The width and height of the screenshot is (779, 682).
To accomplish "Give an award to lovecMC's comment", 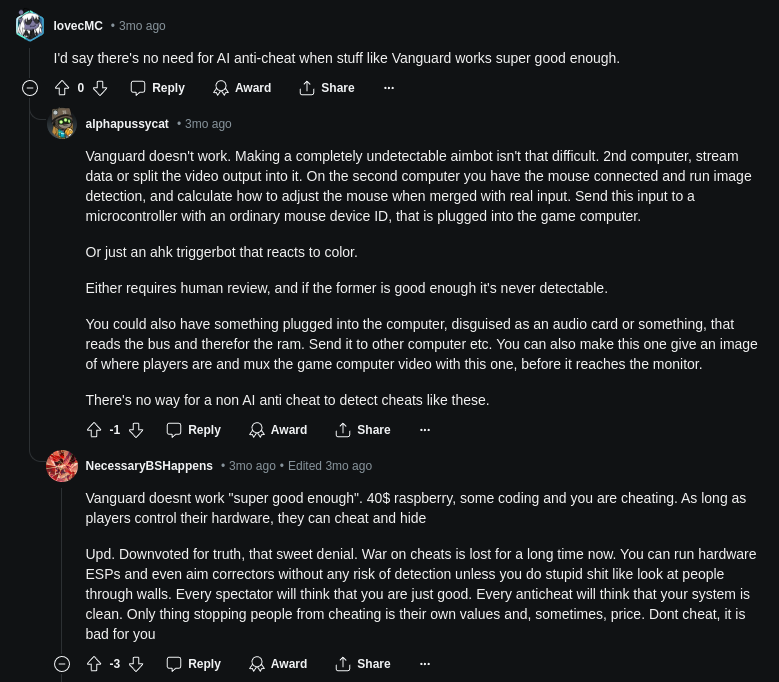I will point(242,88).
